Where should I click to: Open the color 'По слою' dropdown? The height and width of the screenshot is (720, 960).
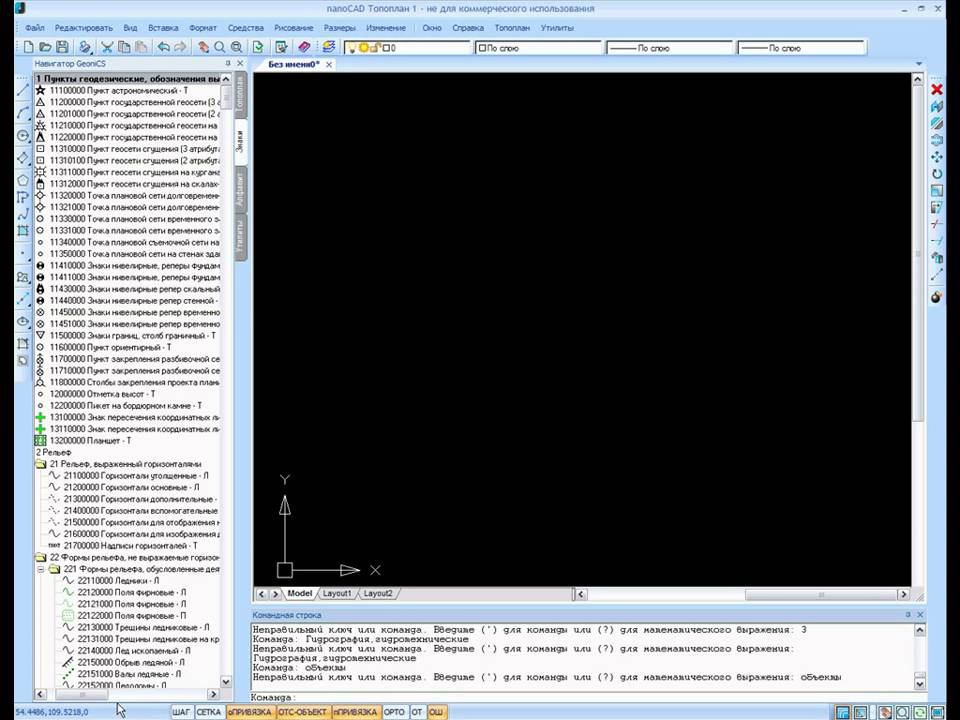pyautogui.click(x=539, y=48)
